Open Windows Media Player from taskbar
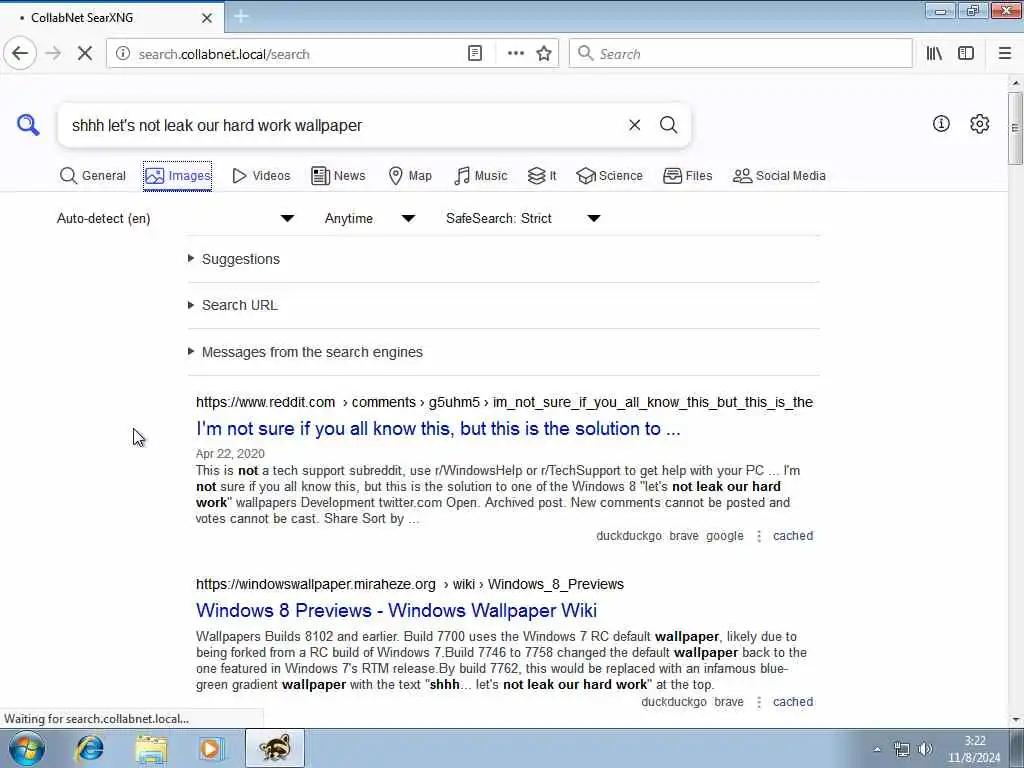 (x=210, y=748)
